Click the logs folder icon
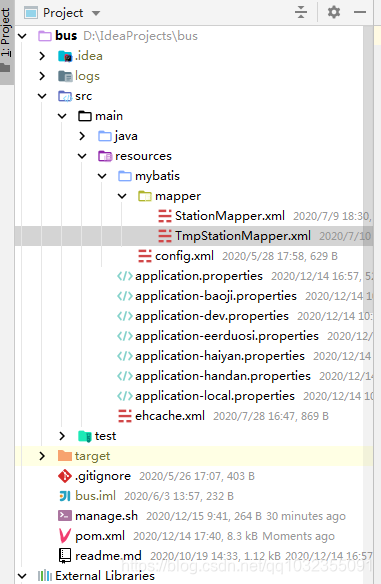The width and height of the screenshot is (381, 584). [65, 76]
